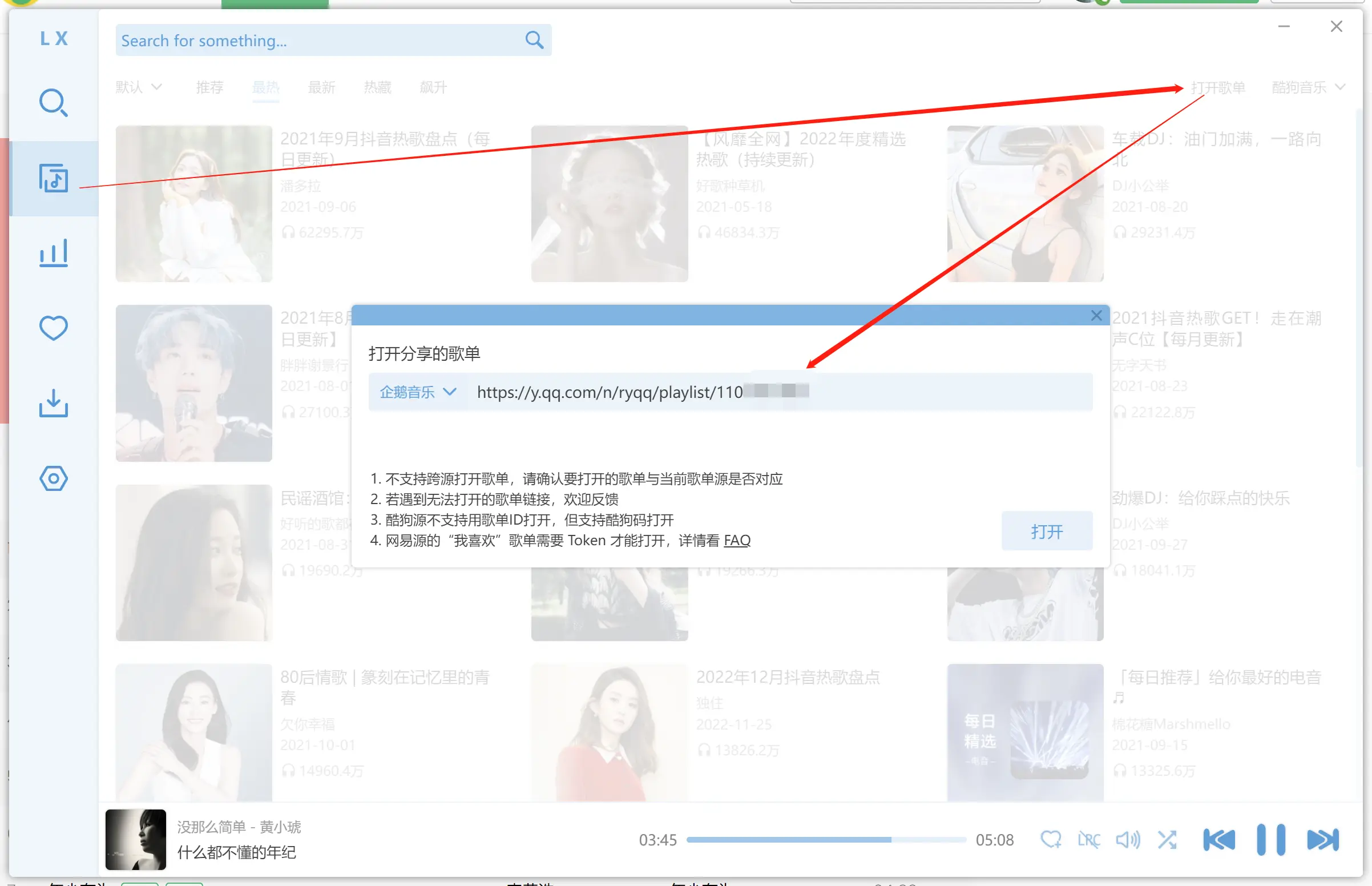This screenshot has height=886, width=1372.
Task: Open the FAQ link
Action: (737, 540)
